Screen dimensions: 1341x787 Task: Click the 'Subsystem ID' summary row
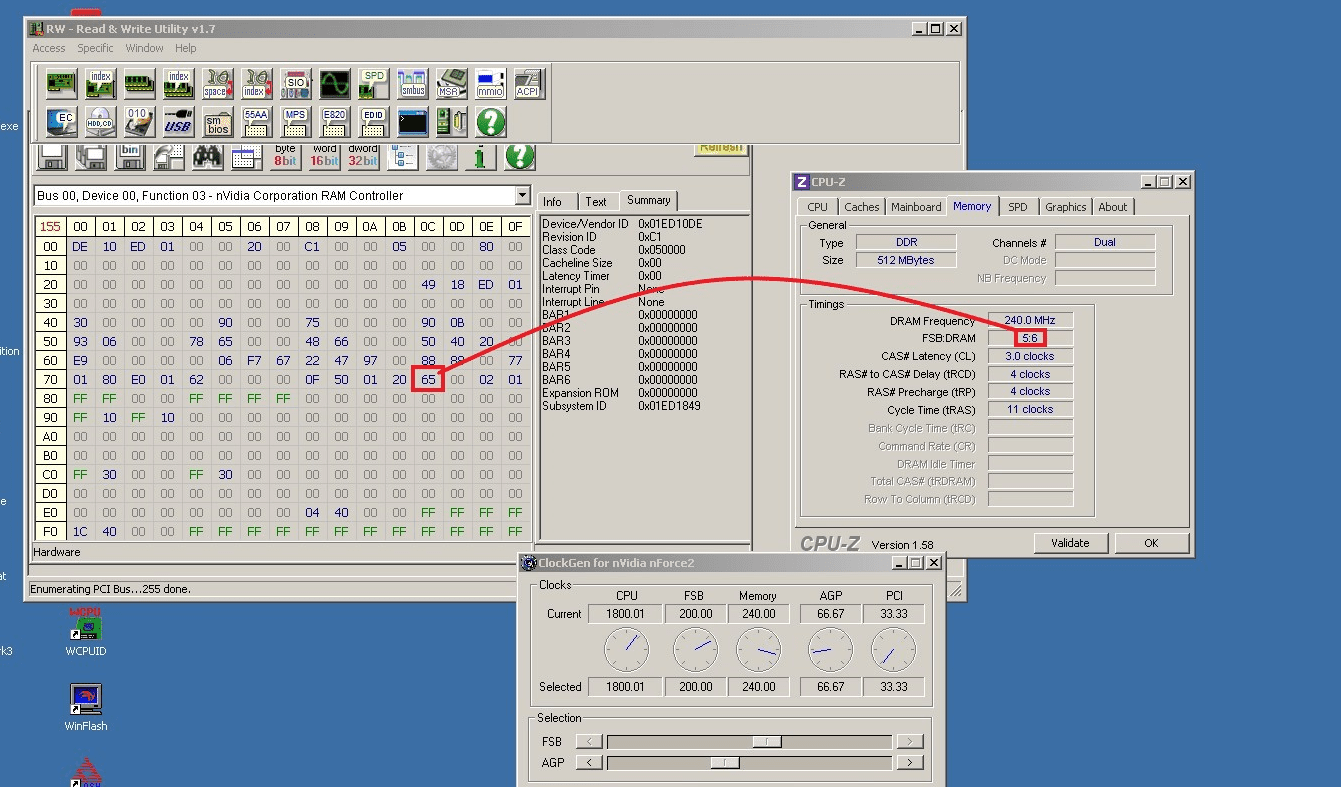[x=644, y=406]
